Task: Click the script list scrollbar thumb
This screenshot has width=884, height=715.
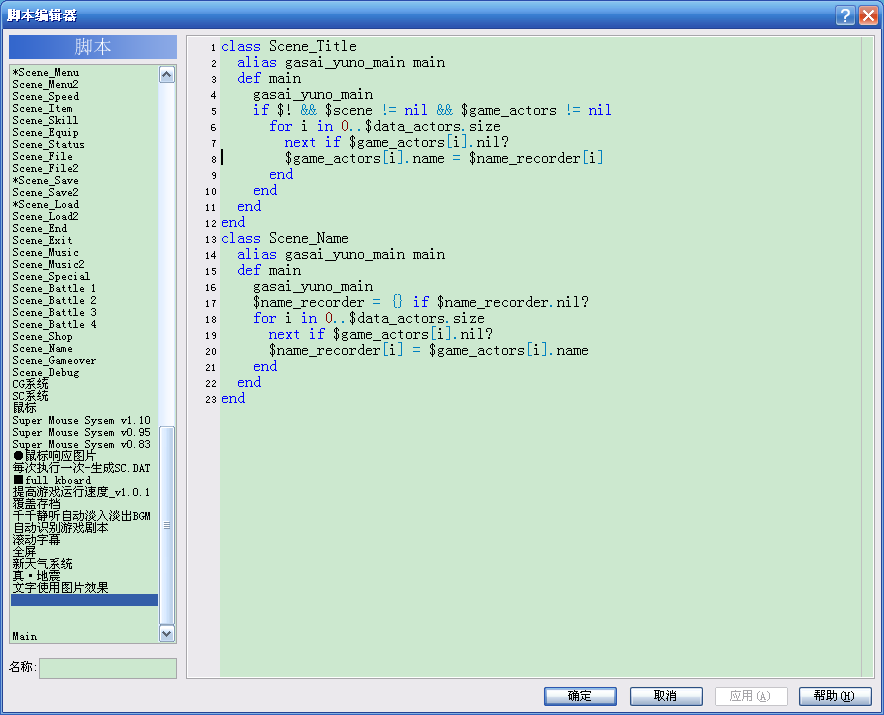Action: pyautogui.click(x=167, y=525)
